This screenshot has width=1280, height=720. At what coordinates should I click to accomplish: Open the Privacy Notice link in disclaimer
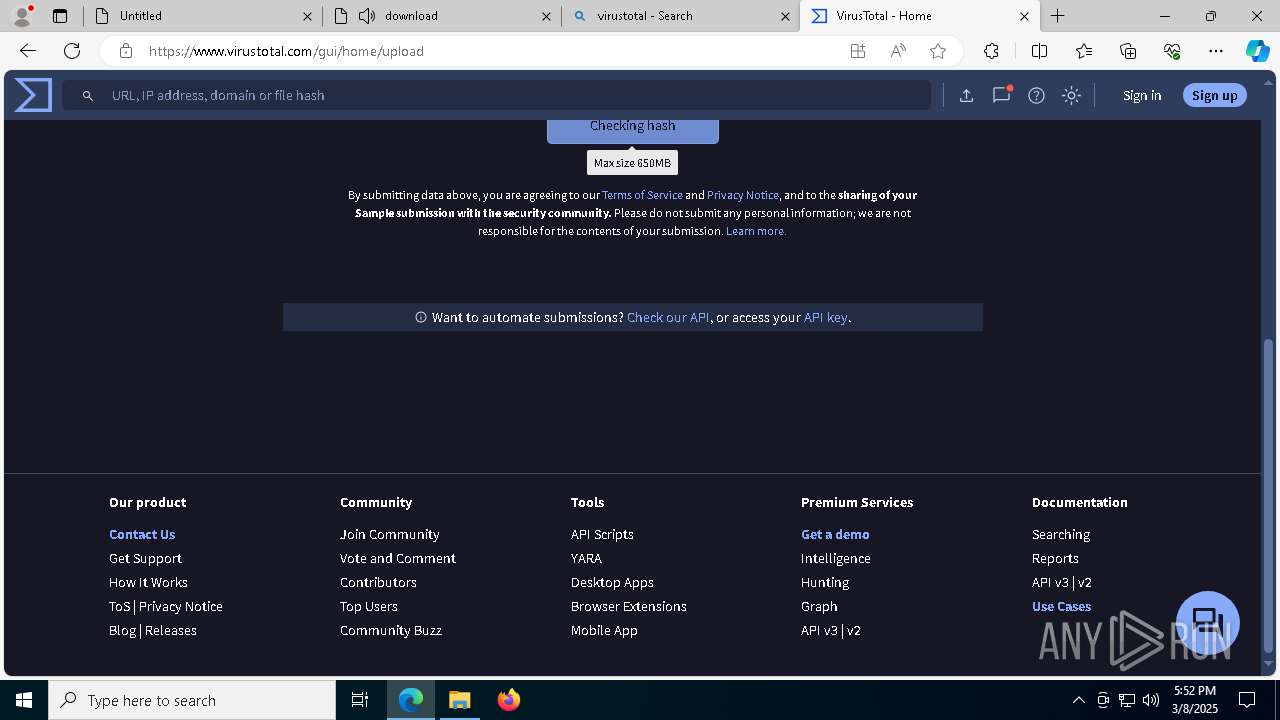pos(743,195)
